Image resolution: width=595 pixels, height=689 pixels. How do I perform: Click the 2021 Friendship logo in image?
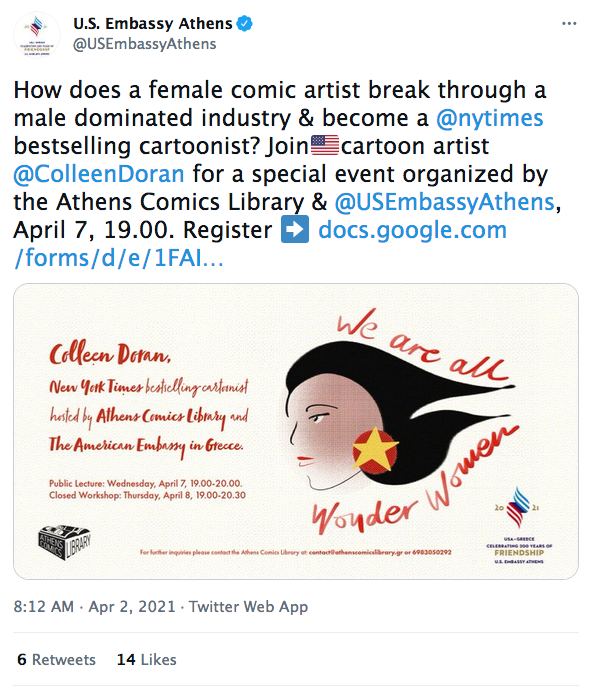pos(519,525)
